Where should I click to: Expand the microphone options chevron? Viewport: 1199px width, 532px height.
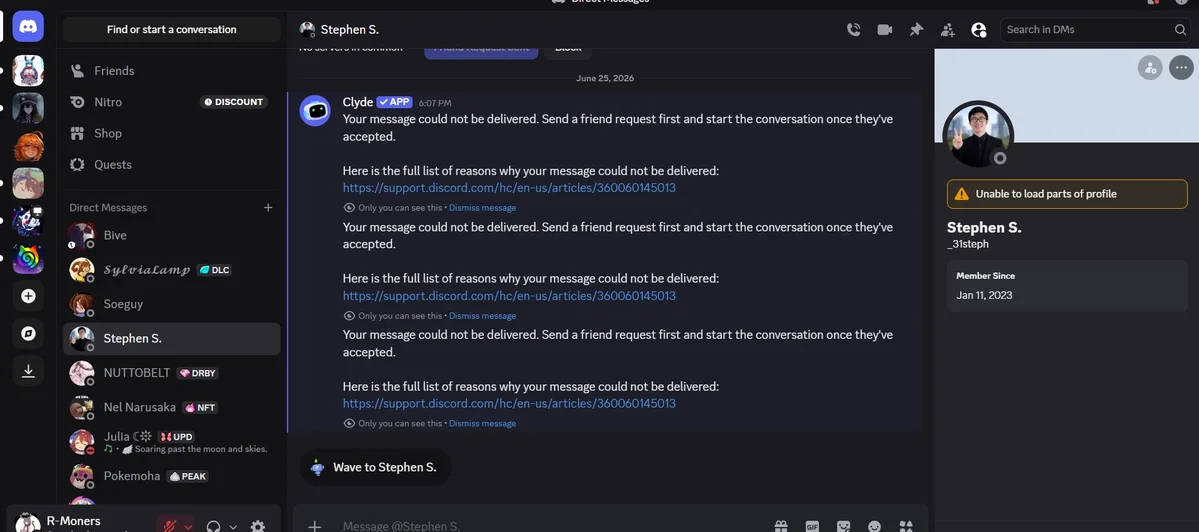[188, 527]
